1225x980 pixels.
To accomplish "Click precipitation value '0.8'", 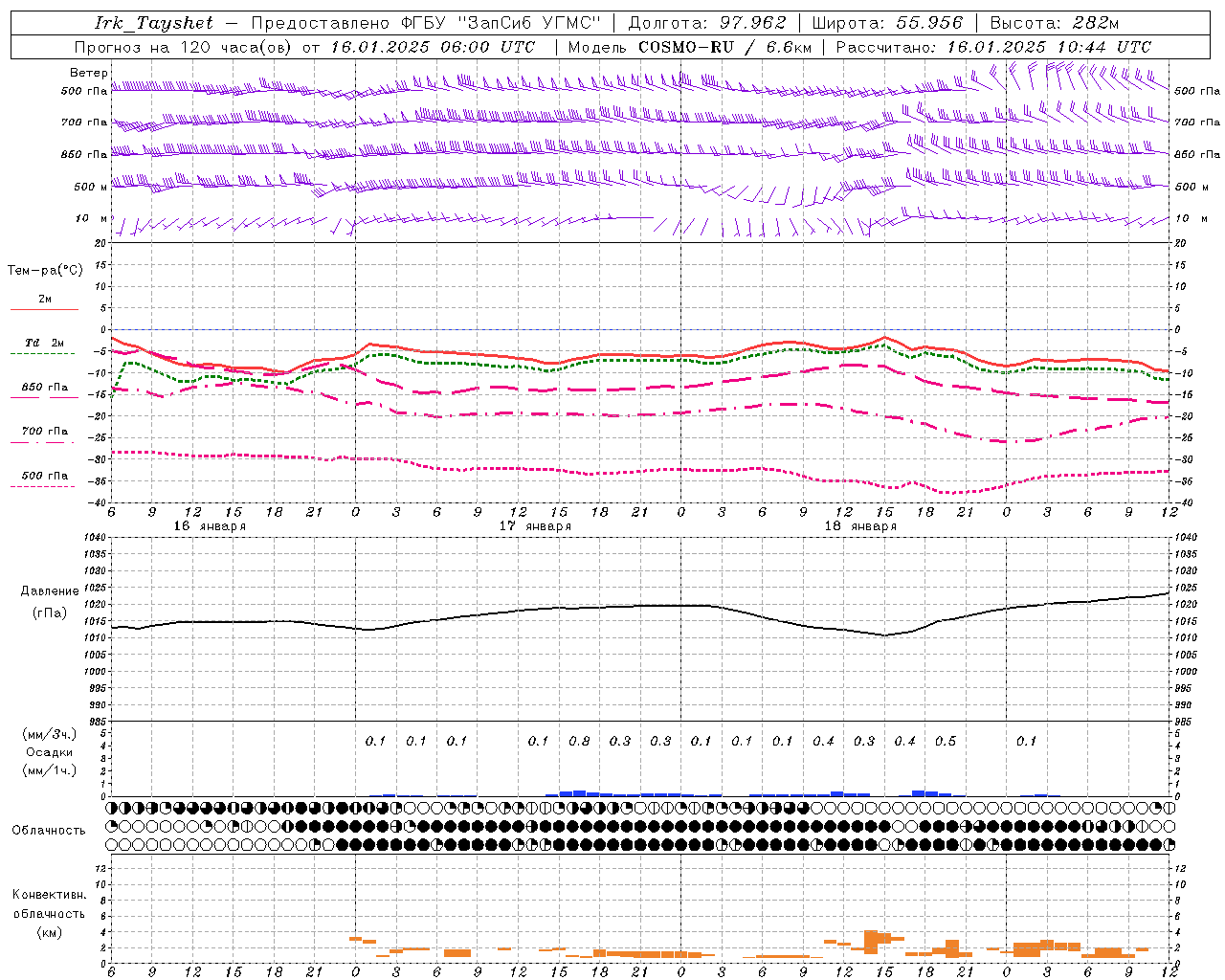I will (579, 742).
